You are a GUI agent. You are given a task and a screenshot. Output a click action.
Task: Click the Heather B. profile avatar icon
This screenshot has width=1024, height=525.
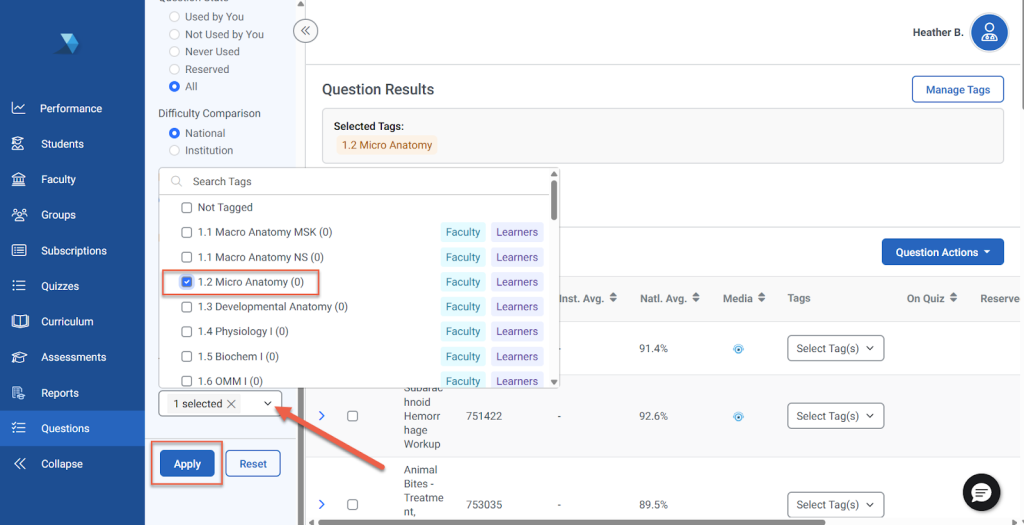tap(989, 32)
